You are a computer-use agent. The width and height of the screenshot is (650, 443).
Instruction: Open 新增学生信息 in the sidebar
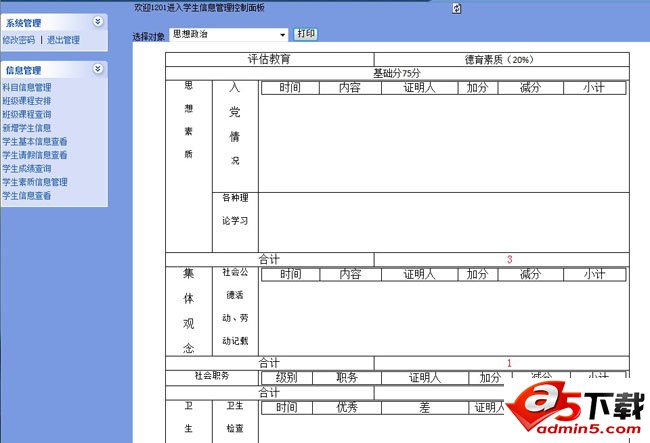27,128
